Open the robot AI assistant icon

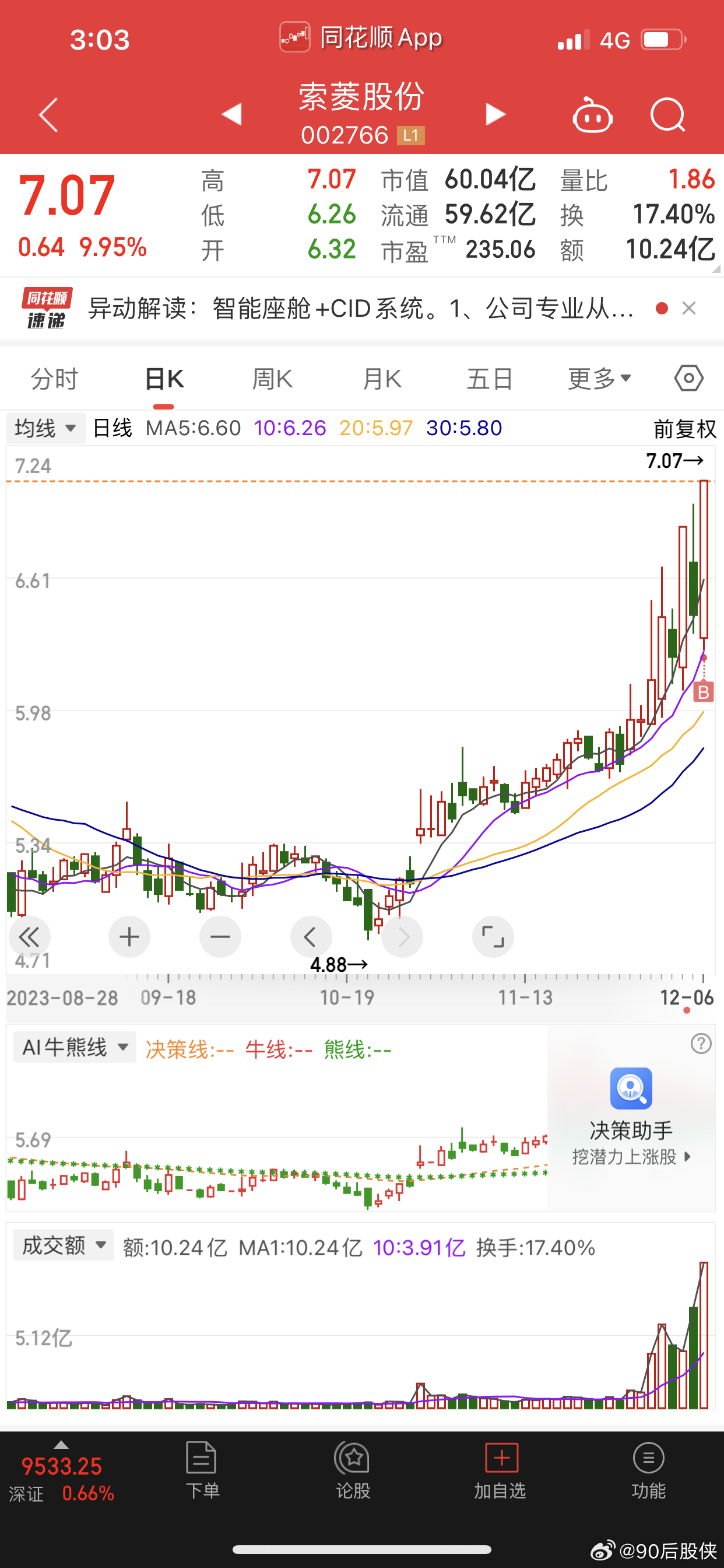pyautogui.click(x=592, y=115)
